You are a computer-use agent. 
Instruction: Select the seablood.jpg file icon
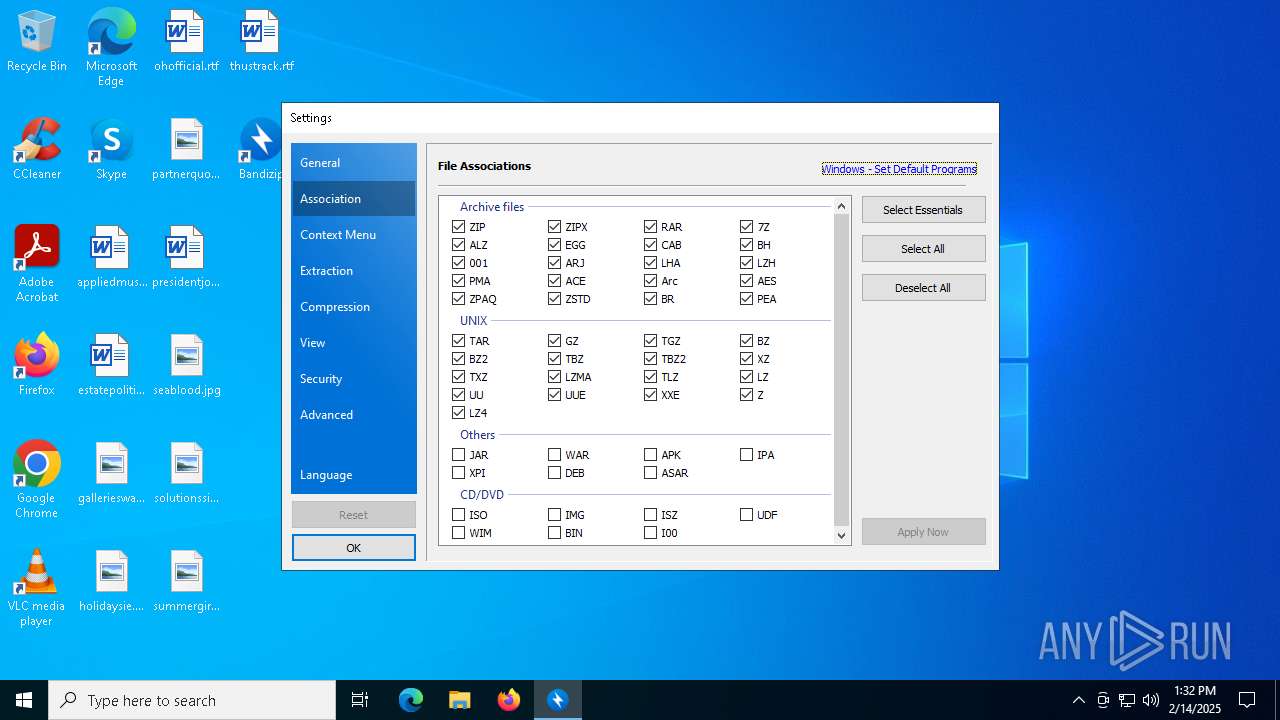point(186,366)
